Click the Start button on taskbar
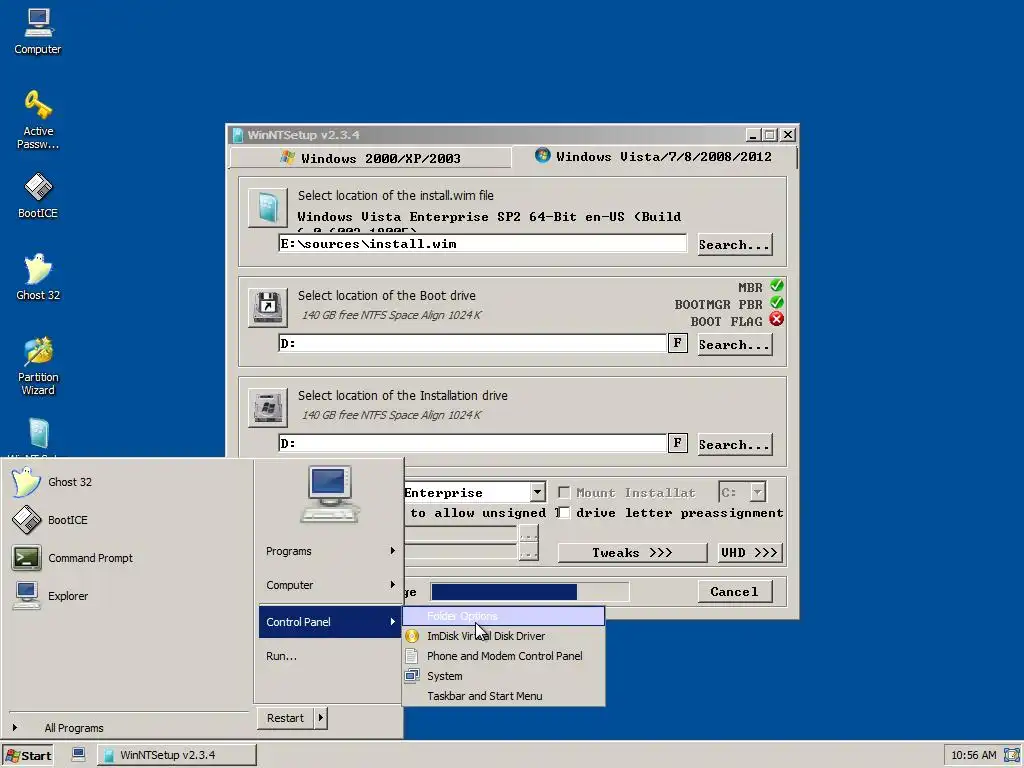 click(28, 755)
